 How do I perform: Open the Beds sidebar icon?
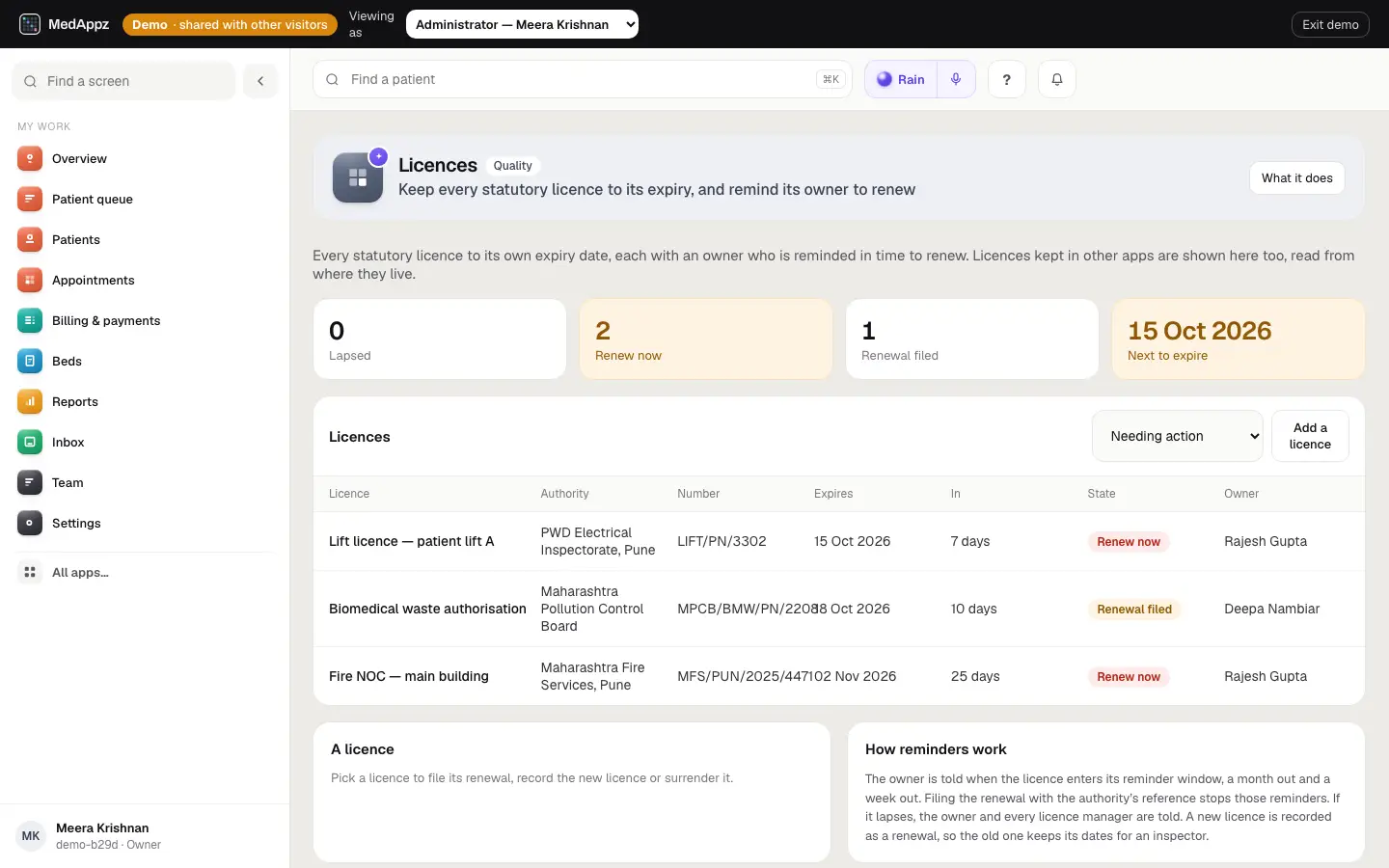[30, 362]
